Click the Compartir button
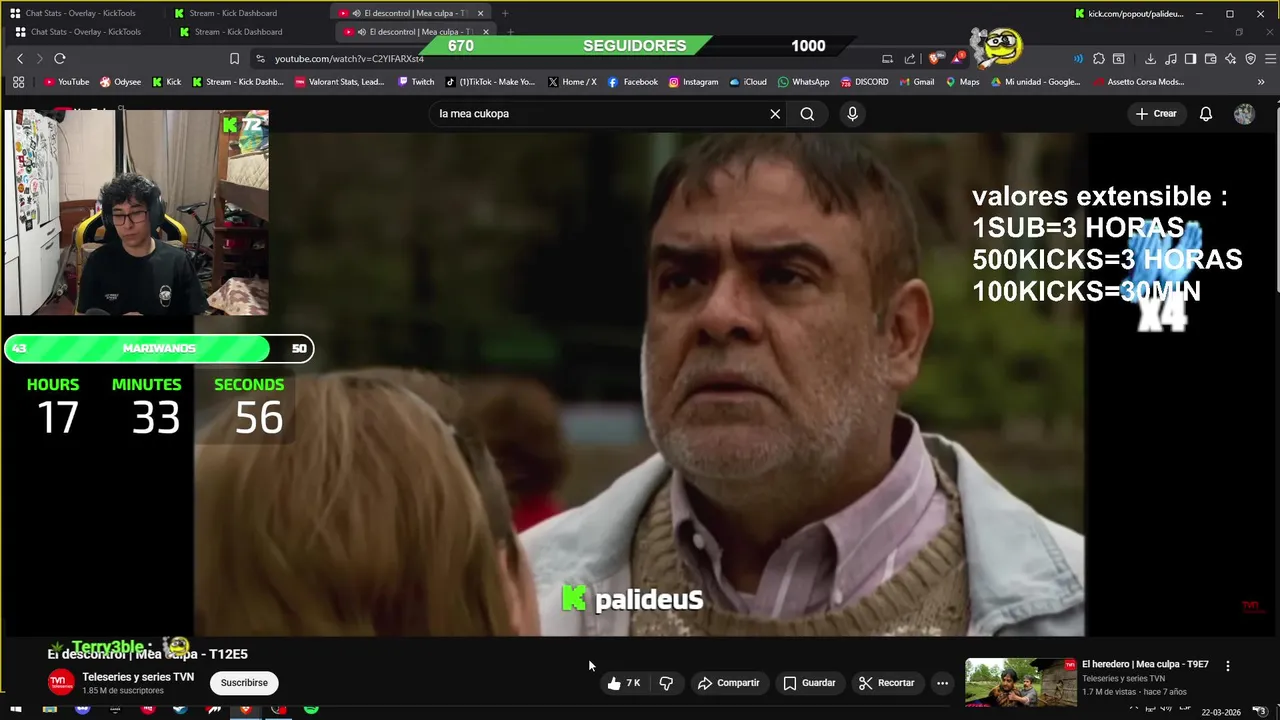 pos(729,683)
